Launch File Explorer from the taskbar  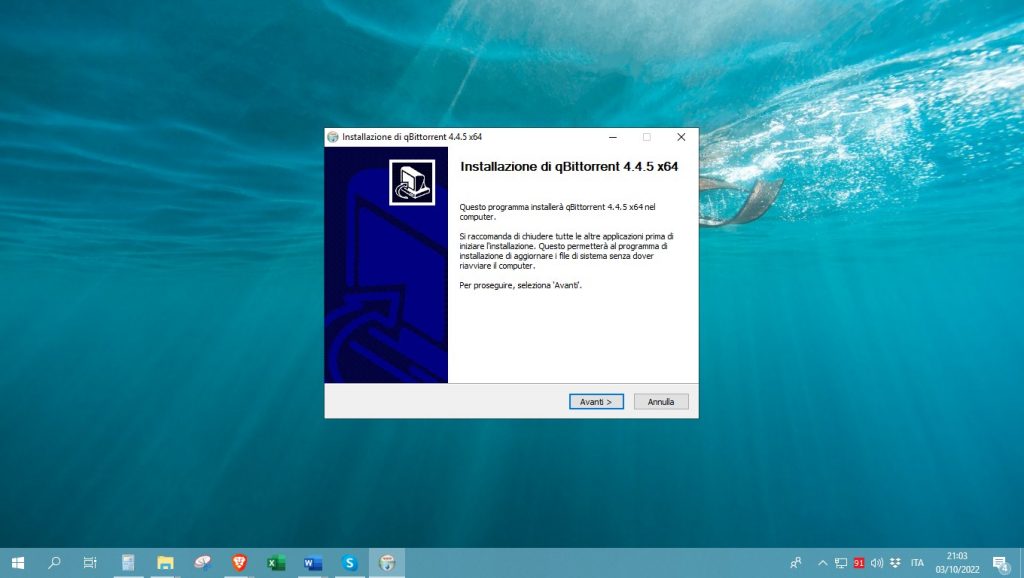coord(165,563)
